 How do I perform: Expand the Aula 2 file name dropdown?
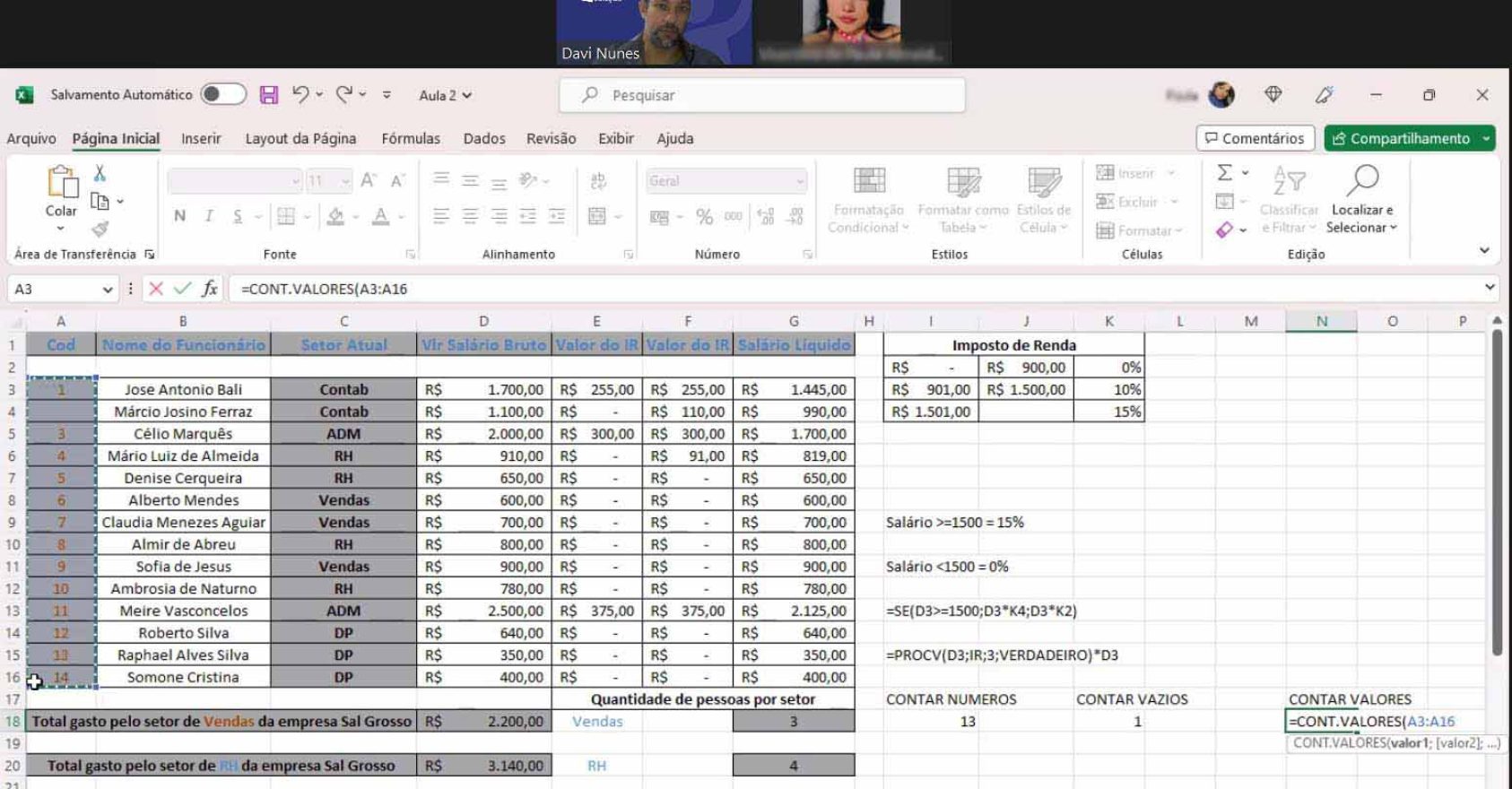coord(467,95)
